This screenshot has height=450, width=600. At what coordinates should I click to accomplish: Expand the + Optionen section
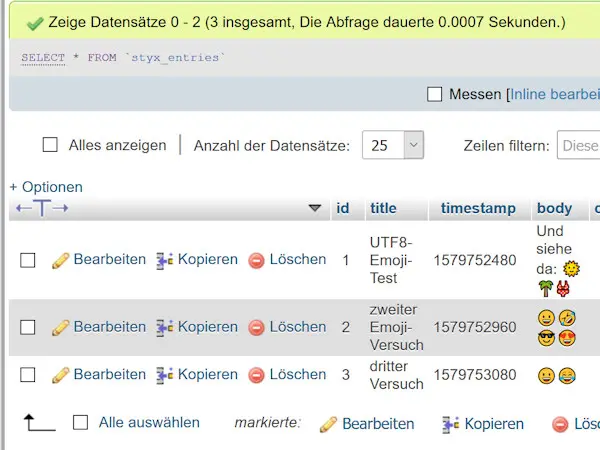[46, 187]
